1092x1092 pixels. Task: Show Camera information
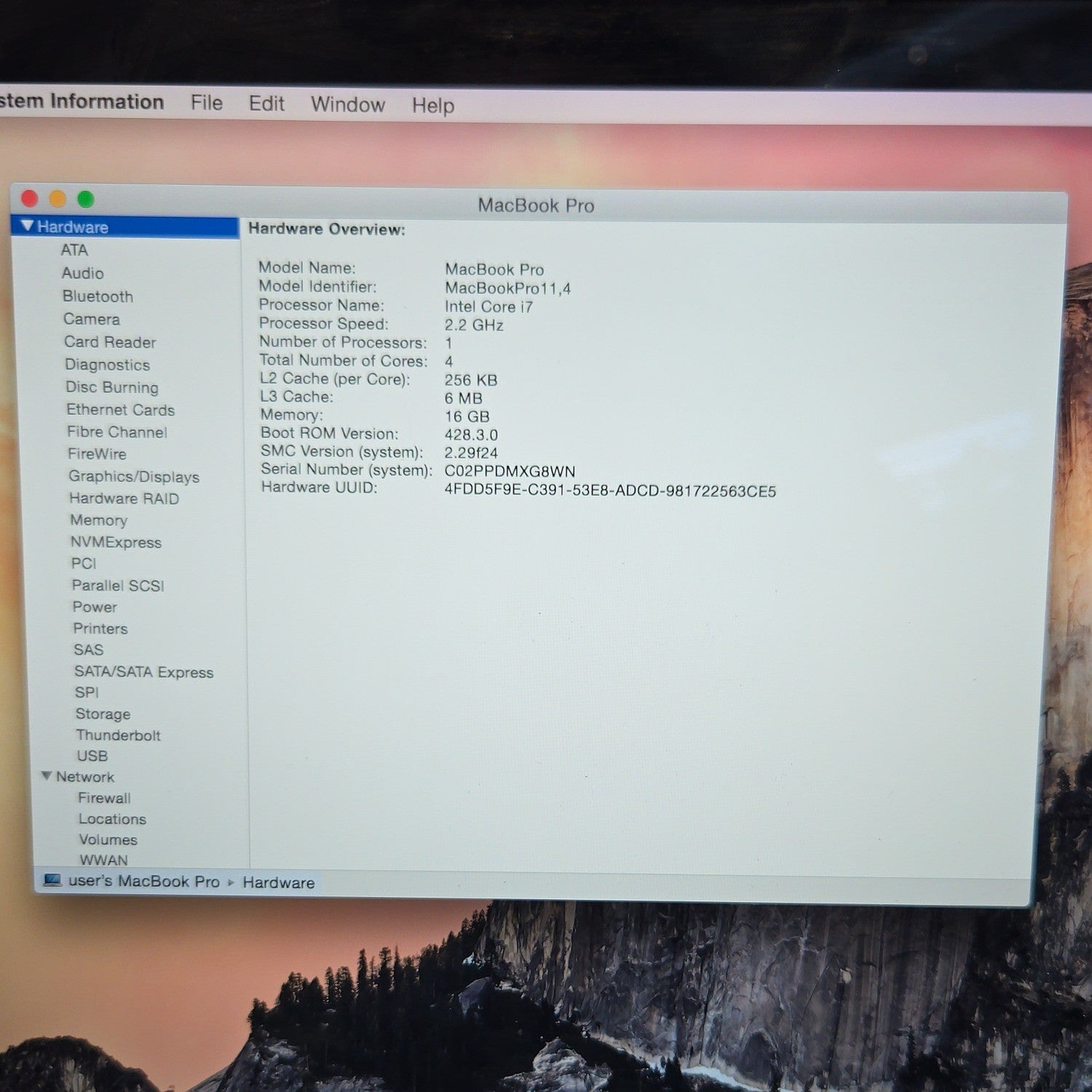(x=92, y=319)
